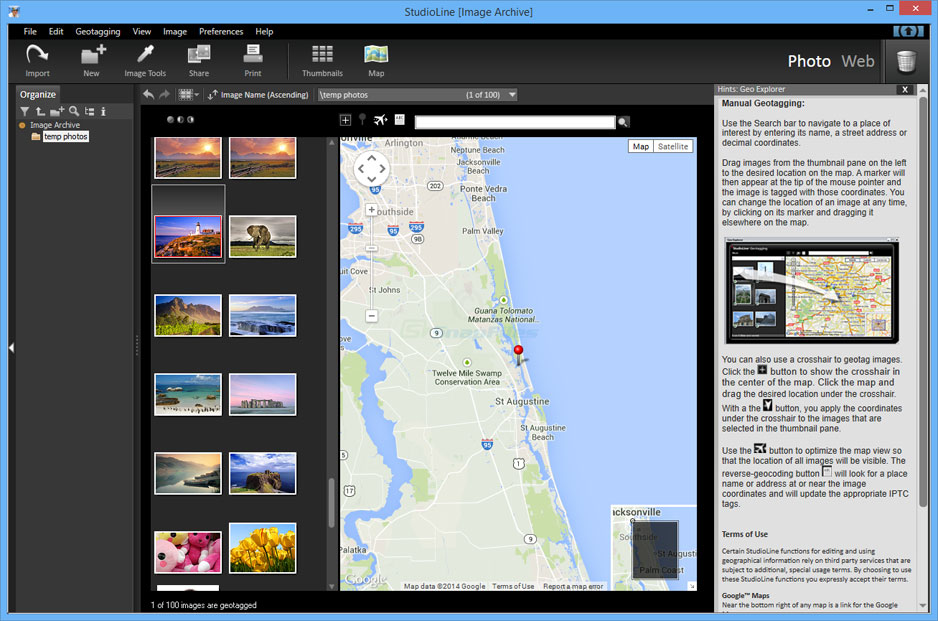The image size is (938, 621).
Task: Click the Import toolbar icon
Action: (x=37, y=60)
